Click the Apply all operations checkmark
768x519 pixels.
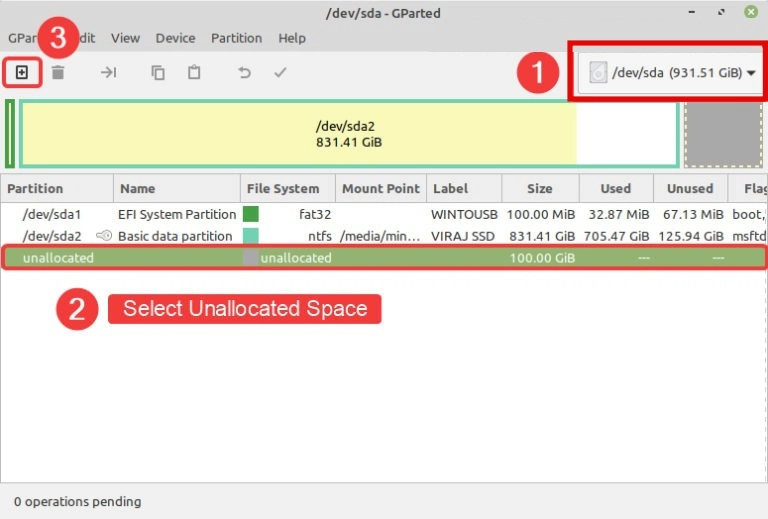(281, 72)
